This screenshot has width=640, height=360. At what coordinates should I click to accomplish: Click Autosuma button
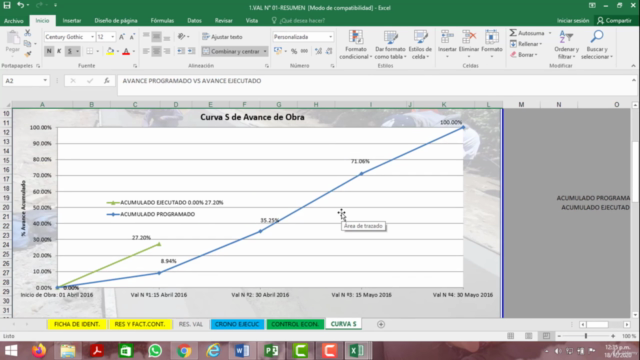click(x=527, y=33)
